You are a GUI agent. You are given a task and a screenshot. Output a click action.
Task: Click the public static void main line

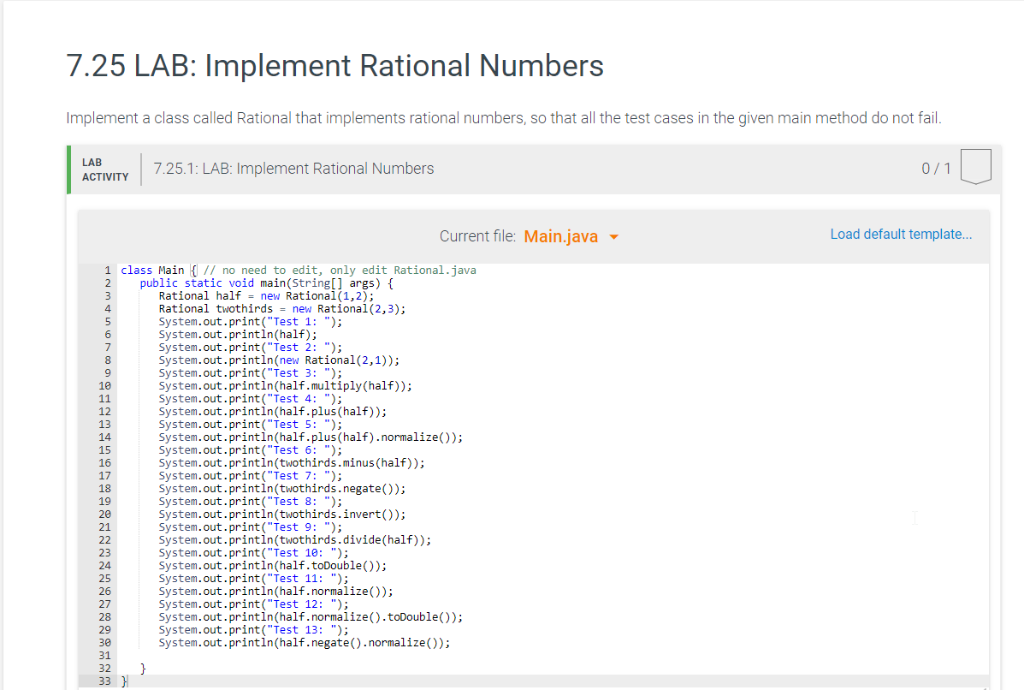(x=266, y=283)
